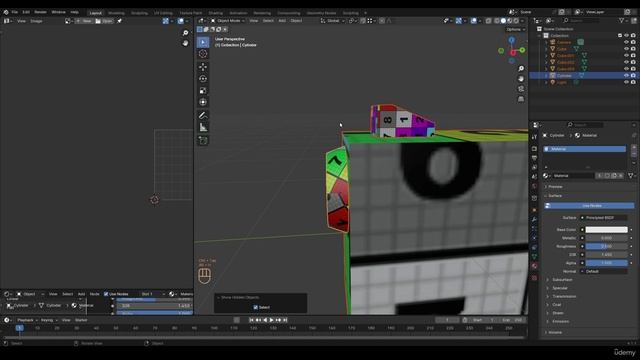Expand the Specular section

[560, 288]
